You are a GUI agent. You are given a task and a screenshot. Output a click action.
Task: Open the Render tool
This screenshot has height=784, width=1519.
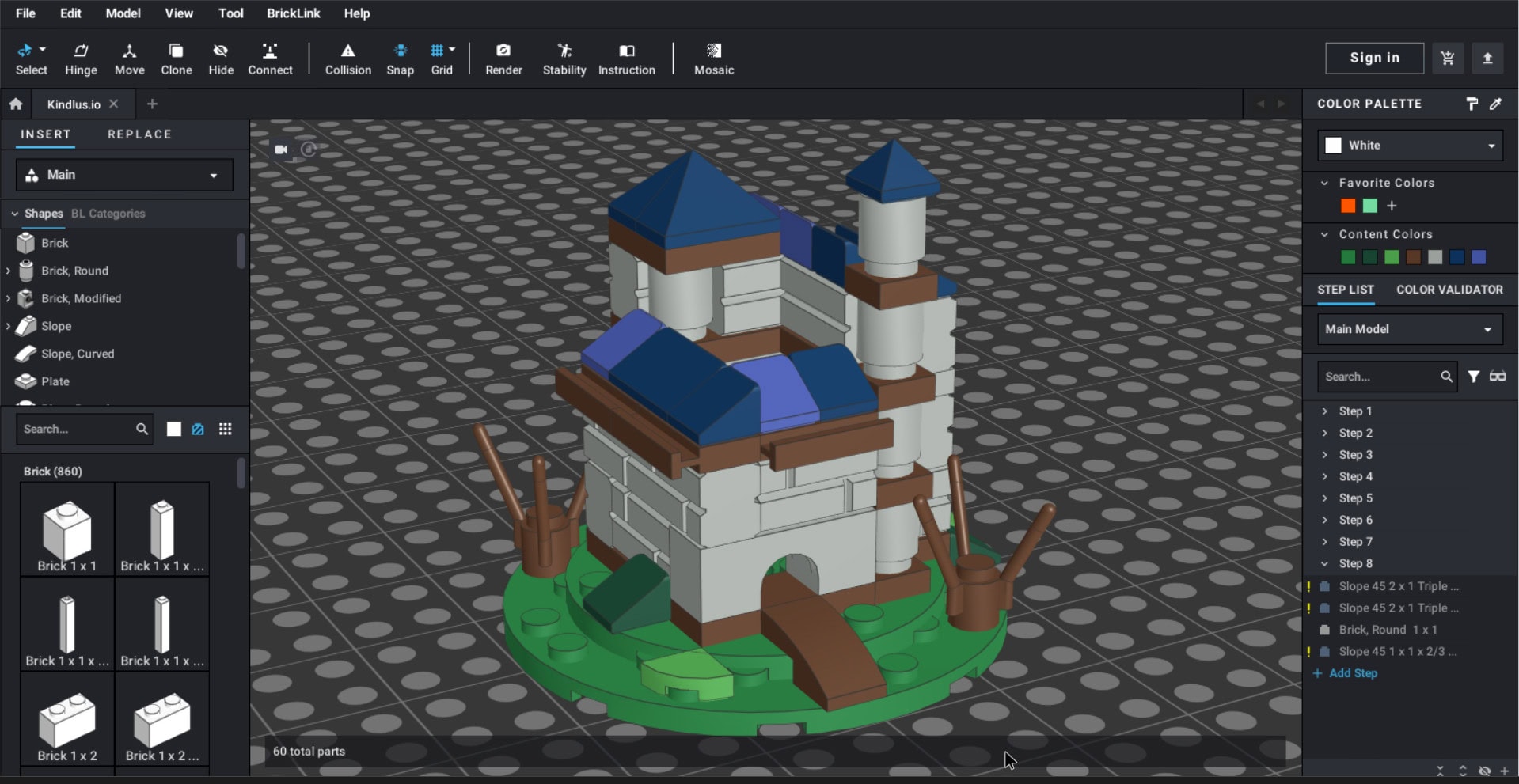(x=503, y=59)
